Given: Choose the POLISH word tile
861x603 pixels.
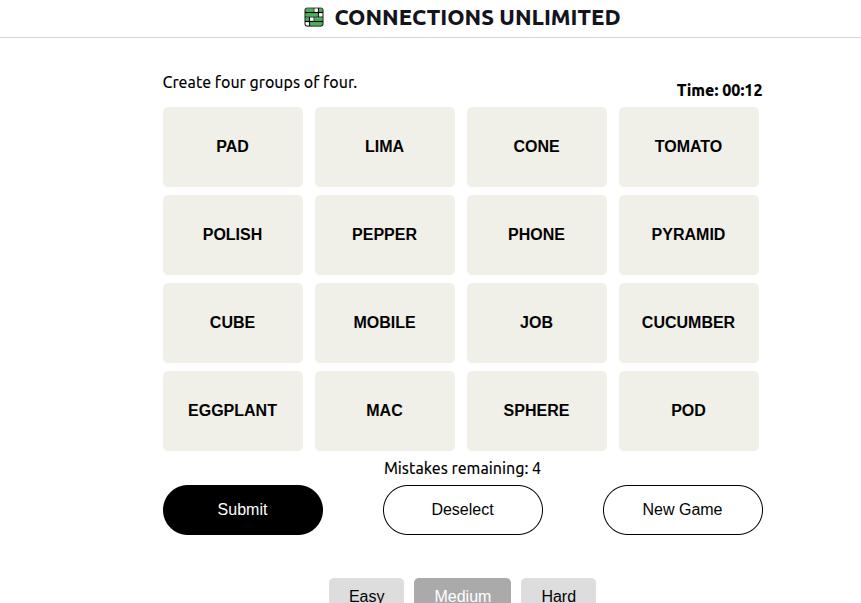Looking at the screenshot, I should (233, 234).
